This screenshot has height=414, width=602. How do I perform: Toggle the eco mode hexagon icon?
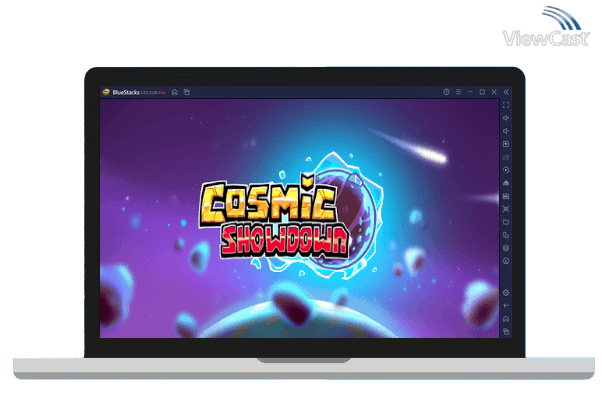point(506,248)
